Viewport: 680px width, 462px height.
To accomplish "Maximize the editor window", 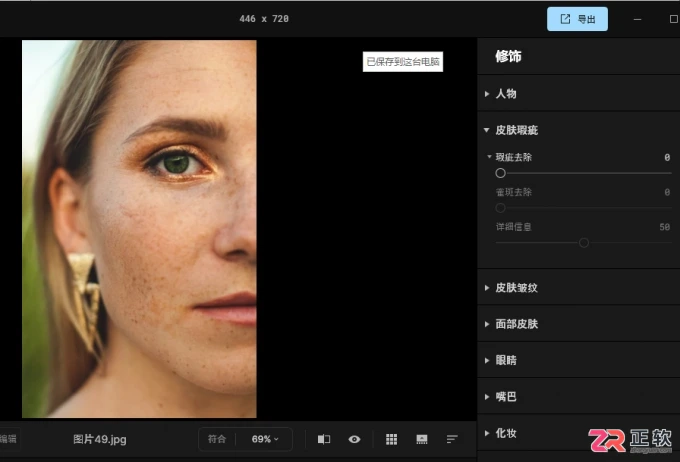I will pyautogui.click(x=673, y=19).
